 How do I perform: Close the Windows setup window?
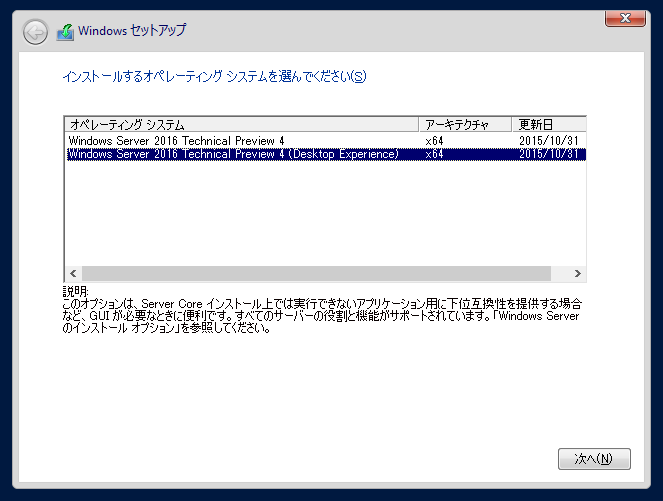pyautogui.click(x=625, y=18)
